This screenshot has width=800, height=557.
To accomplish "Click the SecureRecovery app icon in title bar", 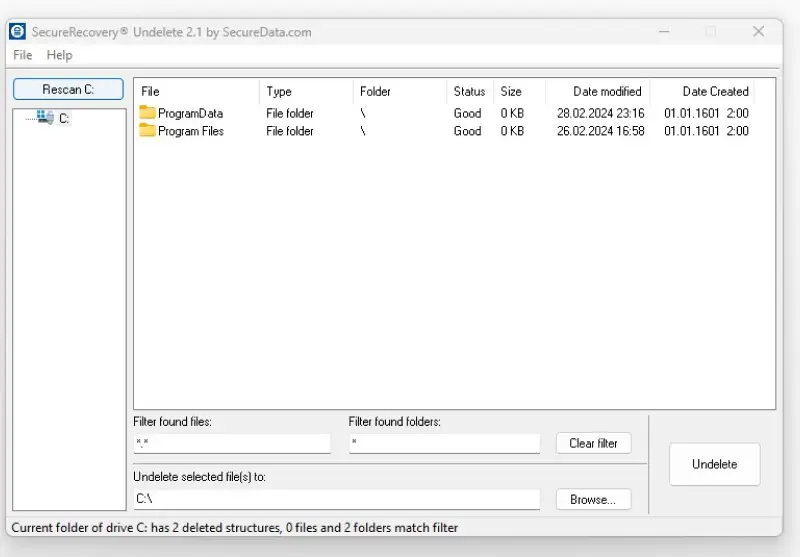I will point(17,32).
